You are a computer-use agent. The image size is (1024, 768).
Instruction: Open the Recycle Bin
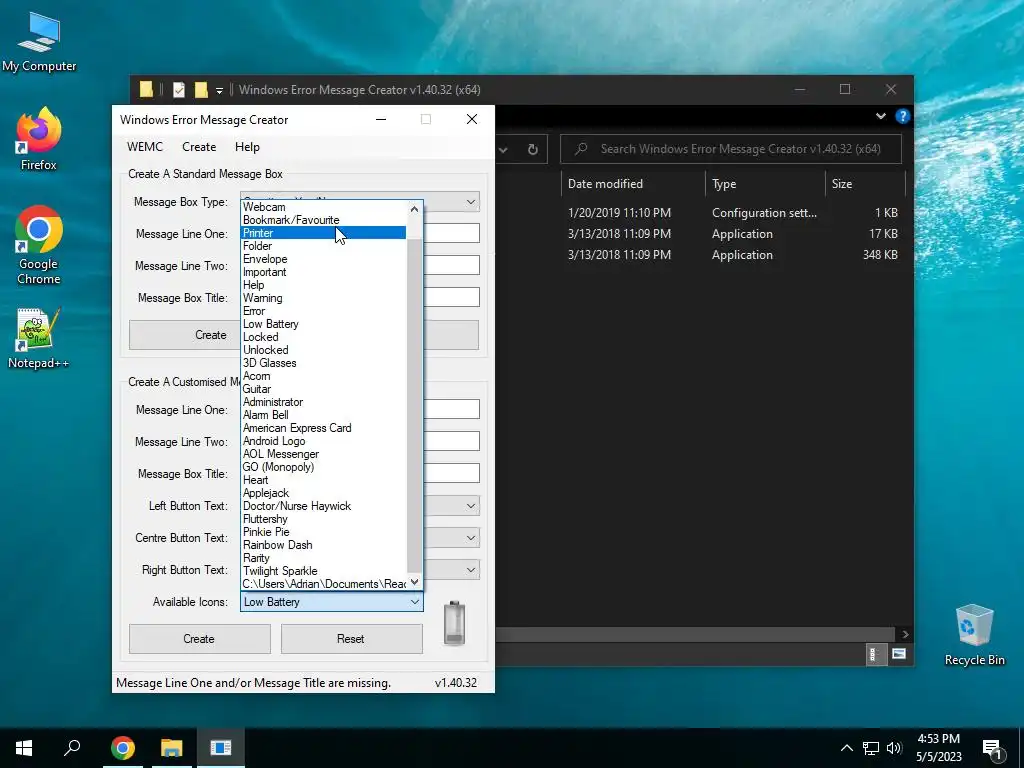(974, 635)
